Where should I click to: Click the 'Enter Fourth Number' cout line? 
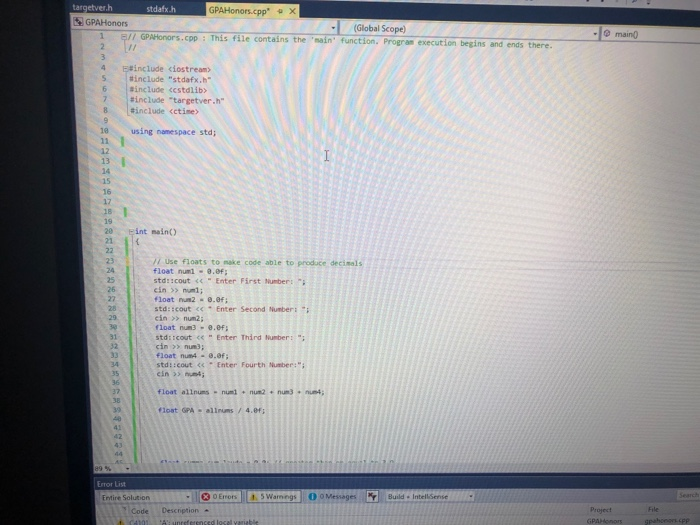point(231,365)
